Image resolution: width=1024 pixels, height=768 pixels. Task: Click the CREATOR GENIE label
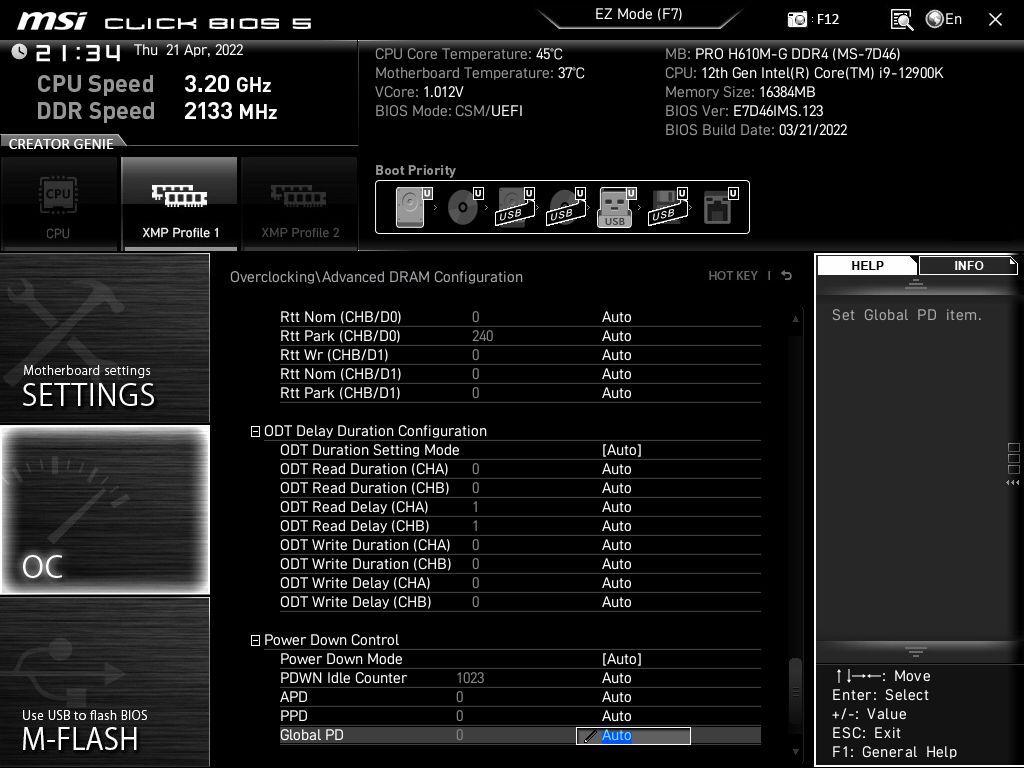(x=61, y=144)
